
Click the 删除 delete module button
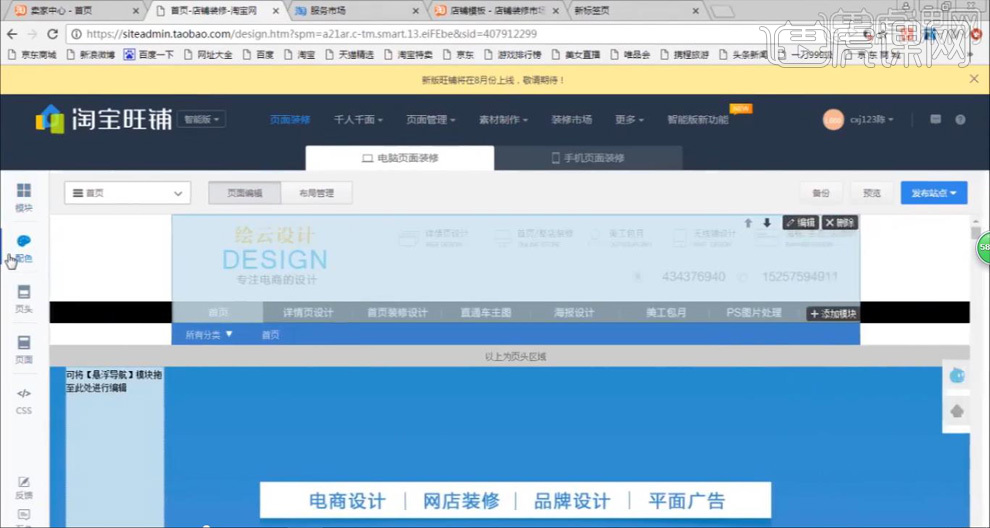point(840,223)
